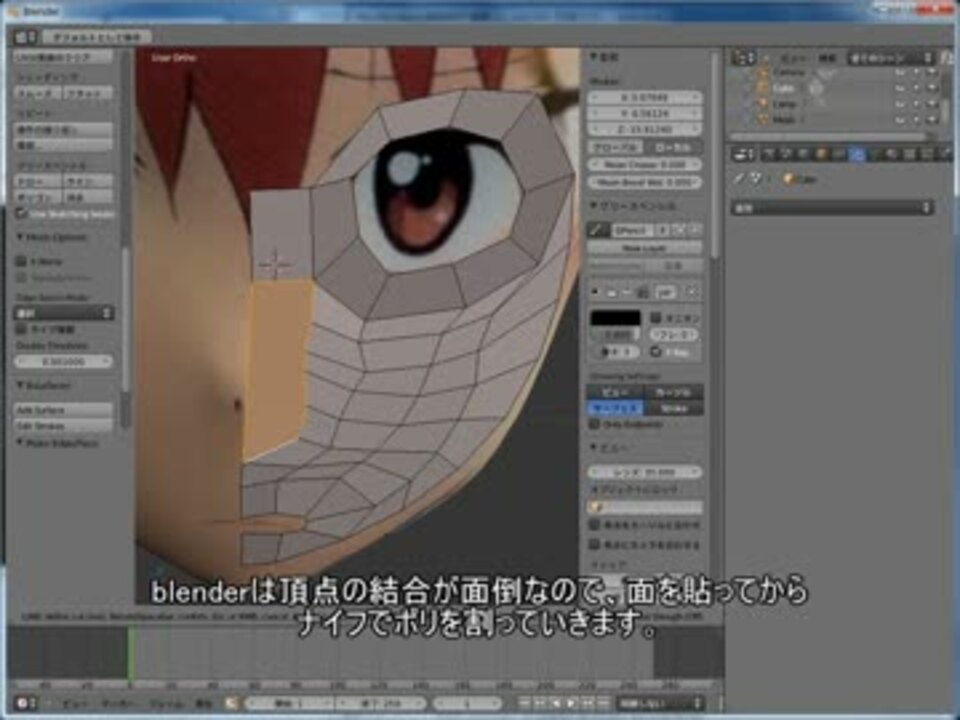This screenshot has height=720, width=960.
Task: Click New Layer button in grease pencil
Action: (x=645, y=248)
